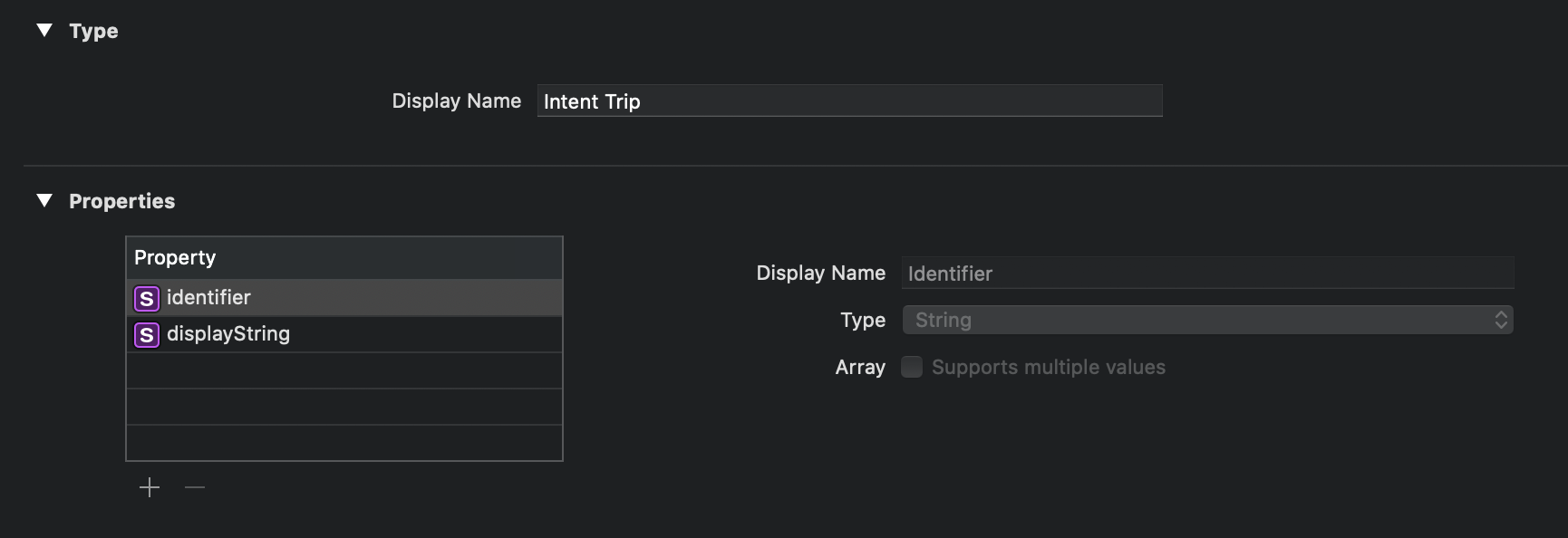Collapse the Type section disclosure triangle
This screenshot has height=538, width=1568.
(44, 31)
